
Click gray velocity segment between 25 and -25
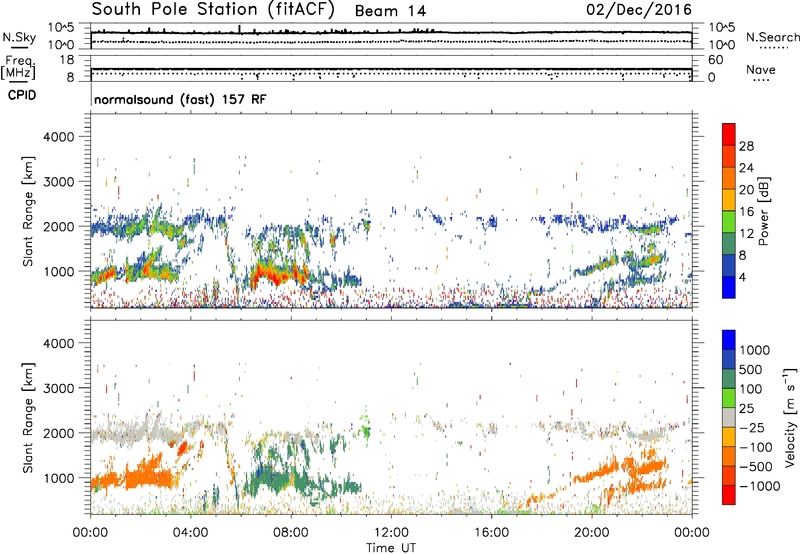tap(729, 417)
